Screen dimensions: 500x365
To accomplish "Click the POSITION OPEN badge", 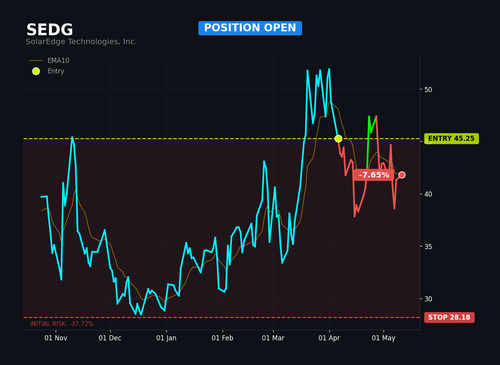I will pyautogui.click(x=250, y=28).
